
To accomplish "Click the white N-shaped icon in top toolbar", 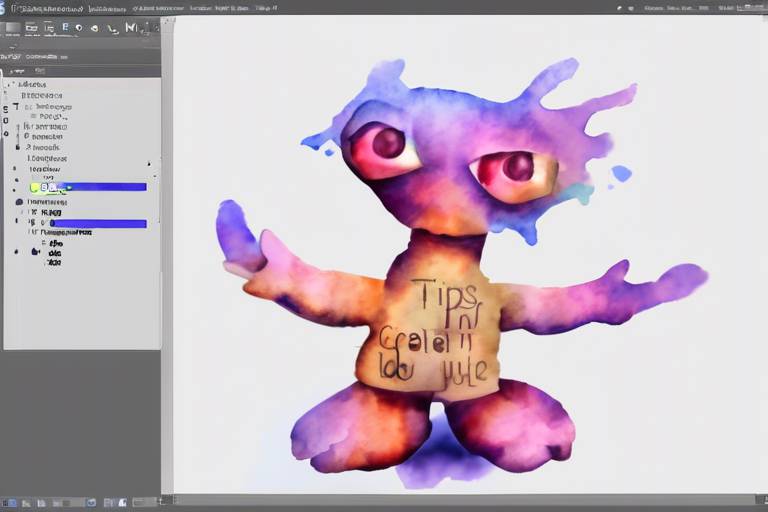I will pos(131,28).
